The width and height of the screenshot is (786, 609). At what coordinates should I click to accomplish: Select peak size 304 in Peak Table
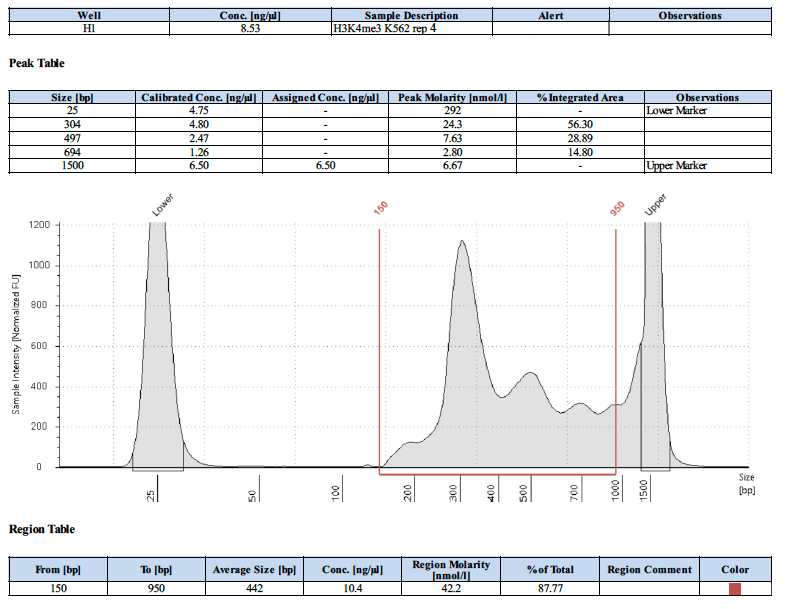pos(72,124)
